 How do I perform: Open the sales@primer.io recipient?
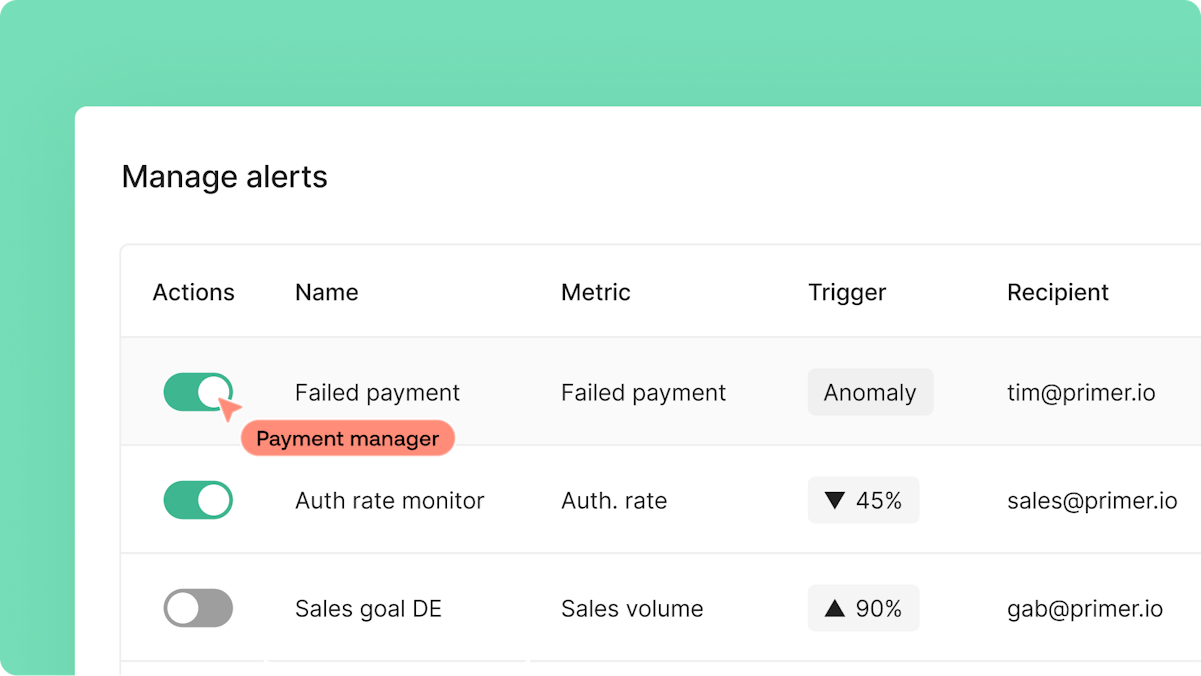click(x=1092, y=501)
